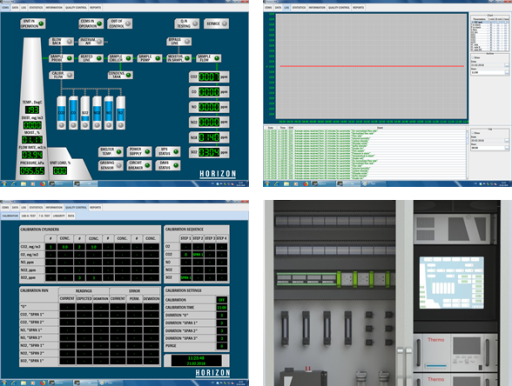
Task: Click the Sample Probe status block
Action: tap(61, 58)
